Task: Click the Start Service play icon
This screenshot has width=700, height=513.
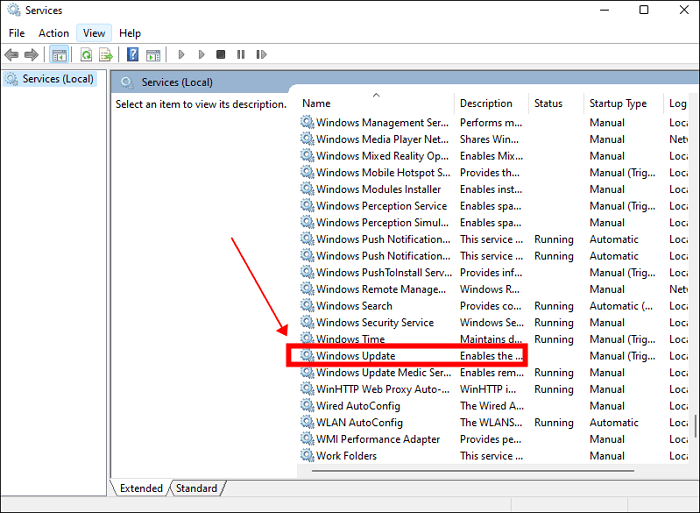Action: coord(181,54)
